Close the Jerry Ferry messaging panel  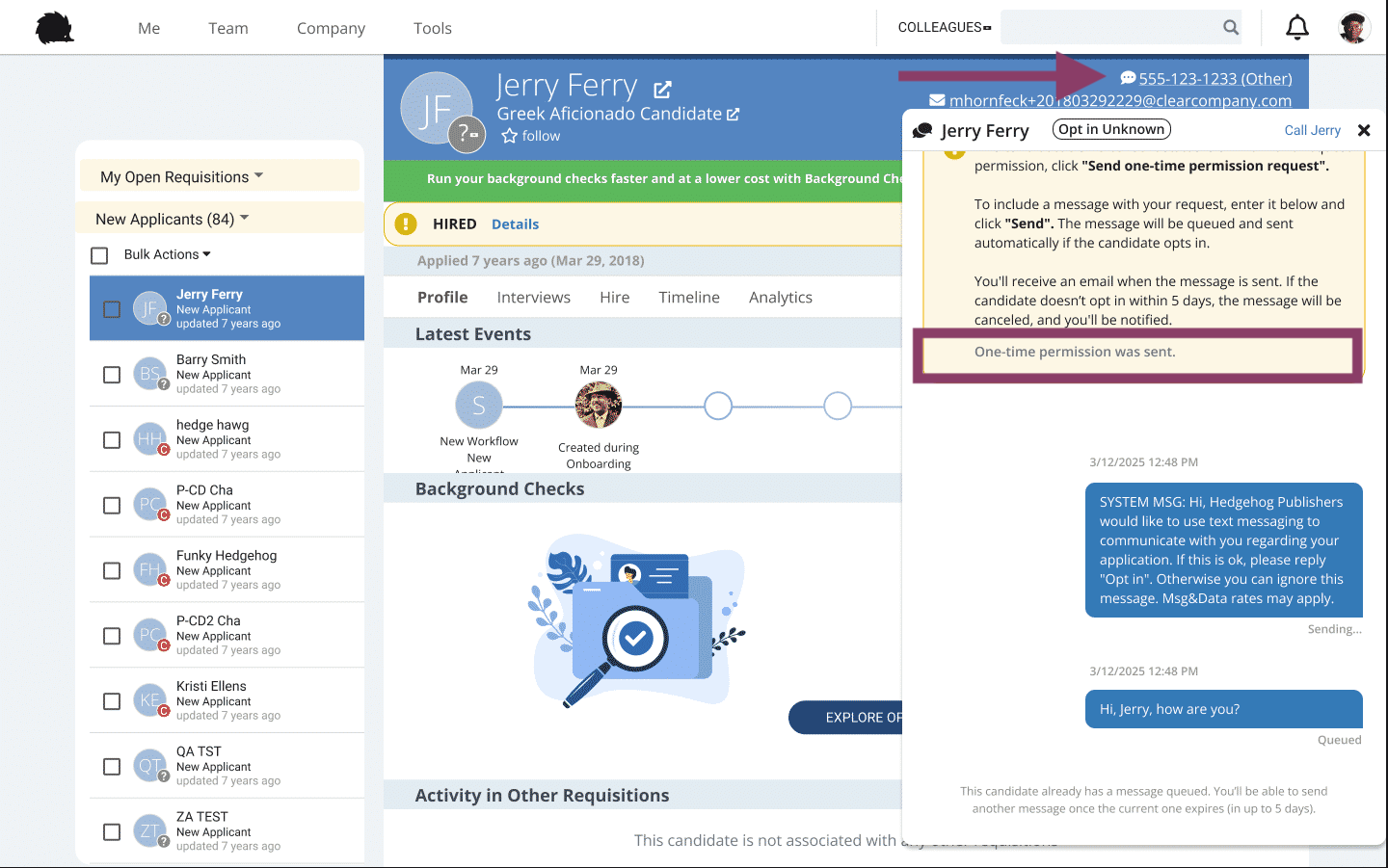(1364, 130)
